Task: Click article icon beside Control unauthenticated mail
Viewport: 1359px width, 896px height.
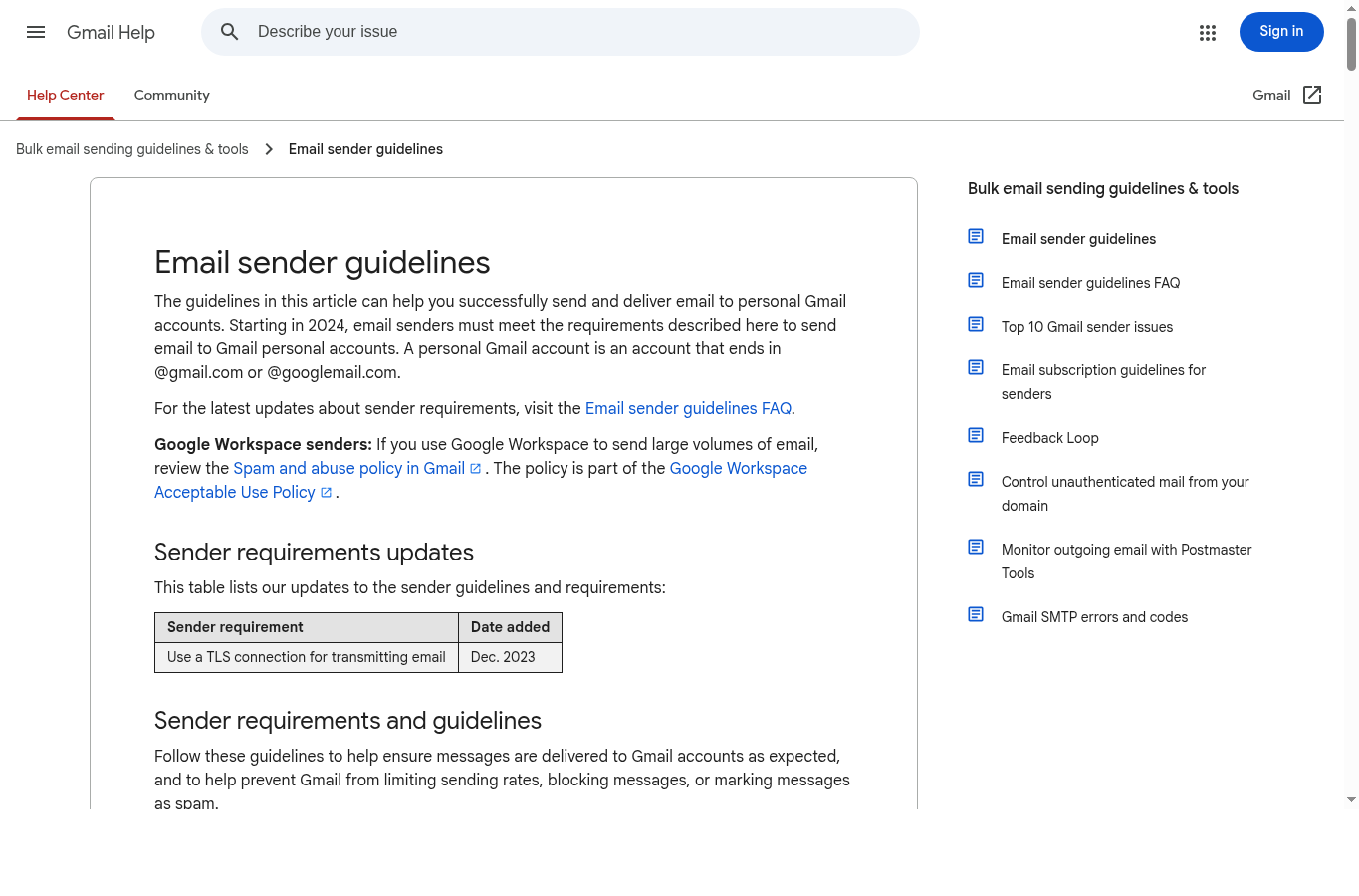Action: [x=976, y=480]
